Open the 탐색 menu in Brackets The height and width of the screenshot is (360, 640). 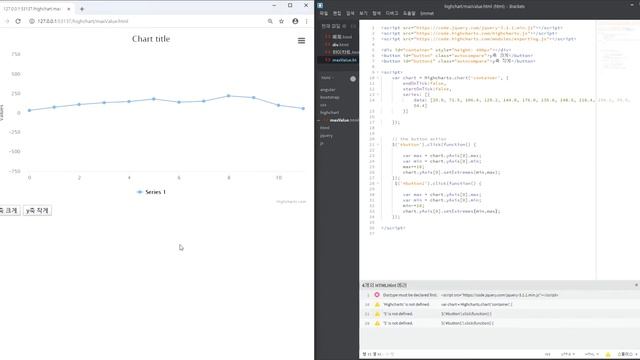coord(376,13)
